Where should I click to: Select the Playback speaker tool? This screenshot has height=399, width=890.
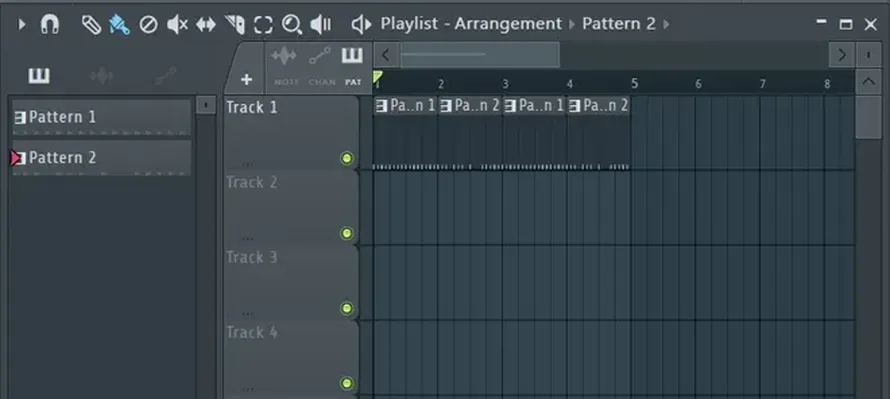point(321,24)
